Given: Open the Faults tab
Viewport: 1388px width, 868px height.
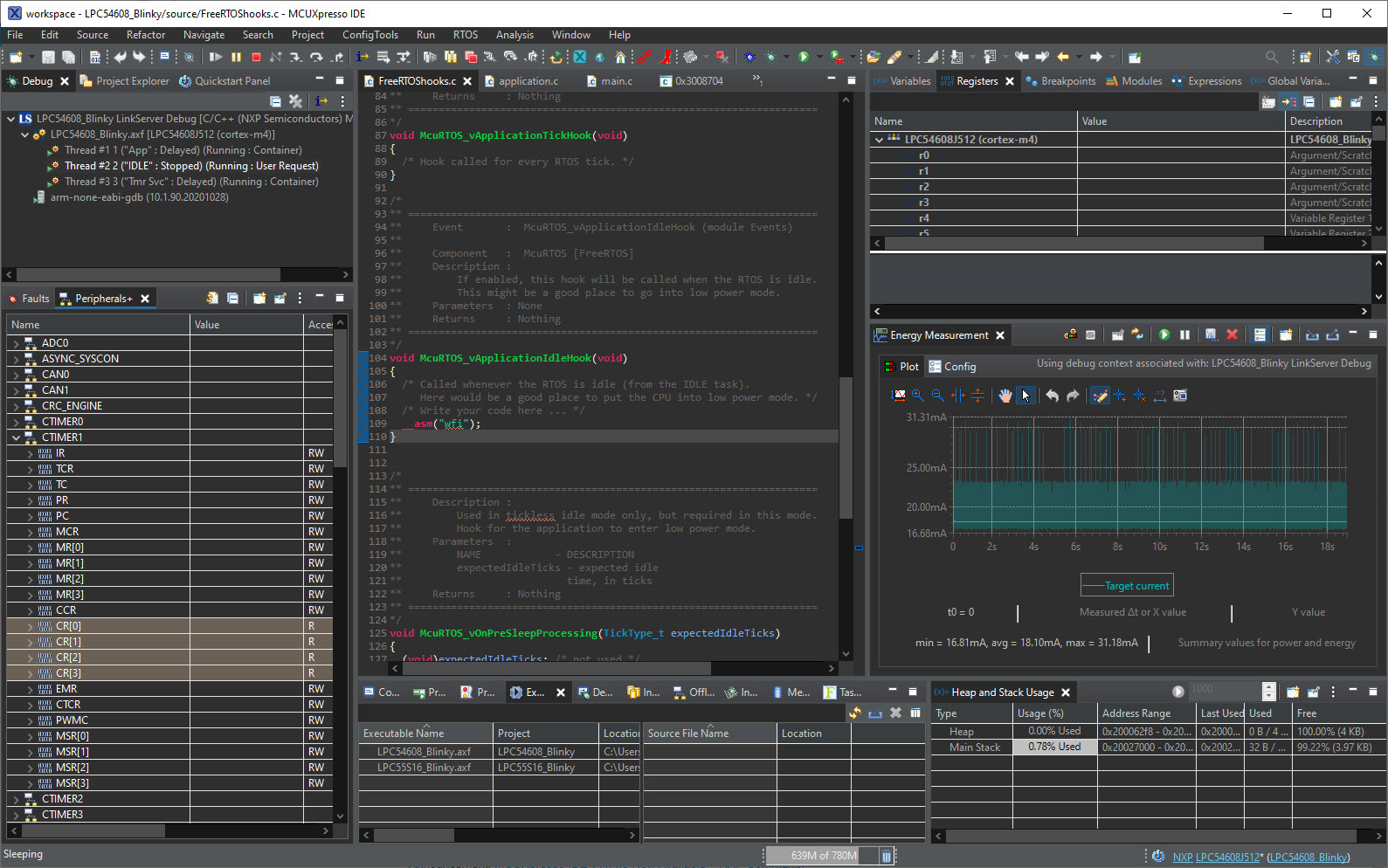Looking at the screenshot, I should pyautogui.click(x=29, y=299).
